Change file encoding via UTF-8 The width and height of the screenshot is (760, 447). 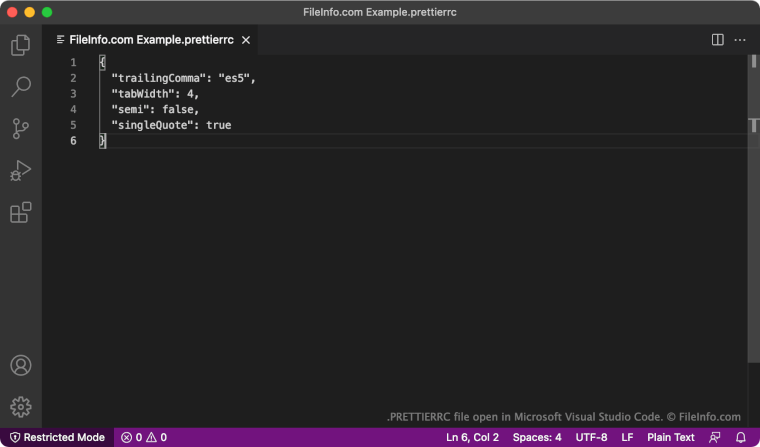[591, 437]
